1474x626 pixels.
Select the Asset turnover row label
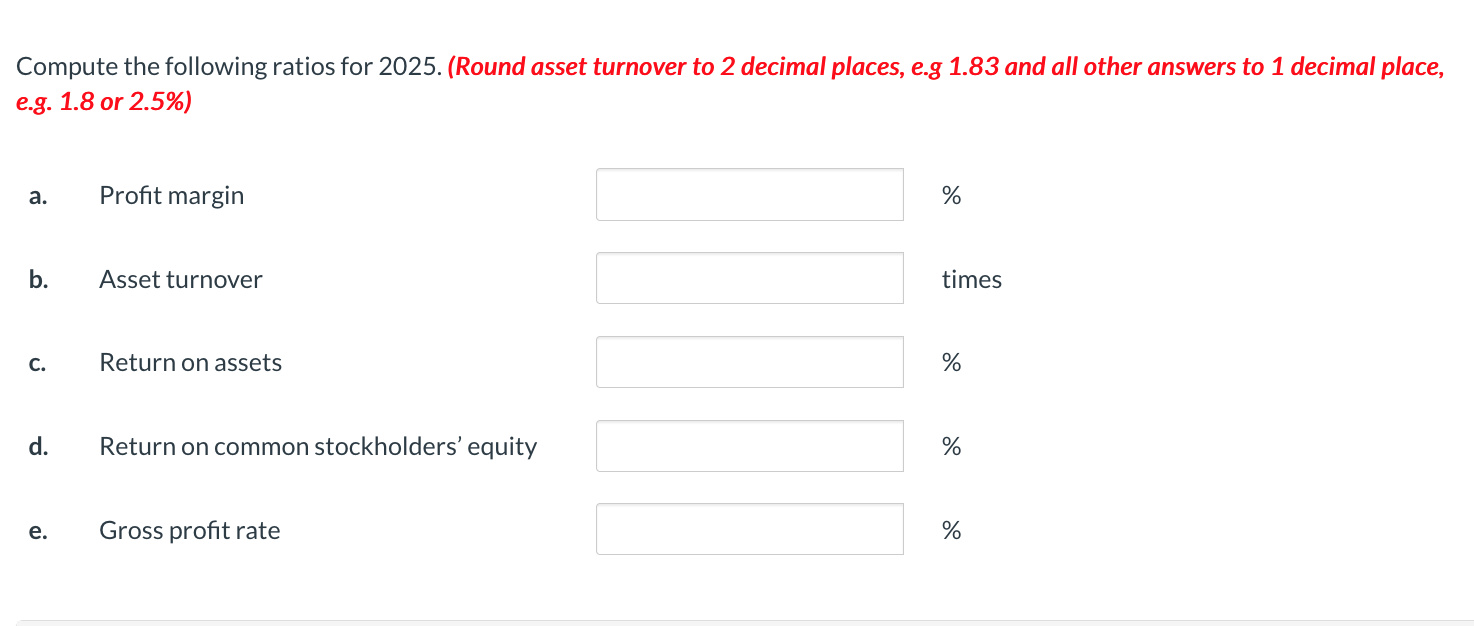(x=180, y=279)
